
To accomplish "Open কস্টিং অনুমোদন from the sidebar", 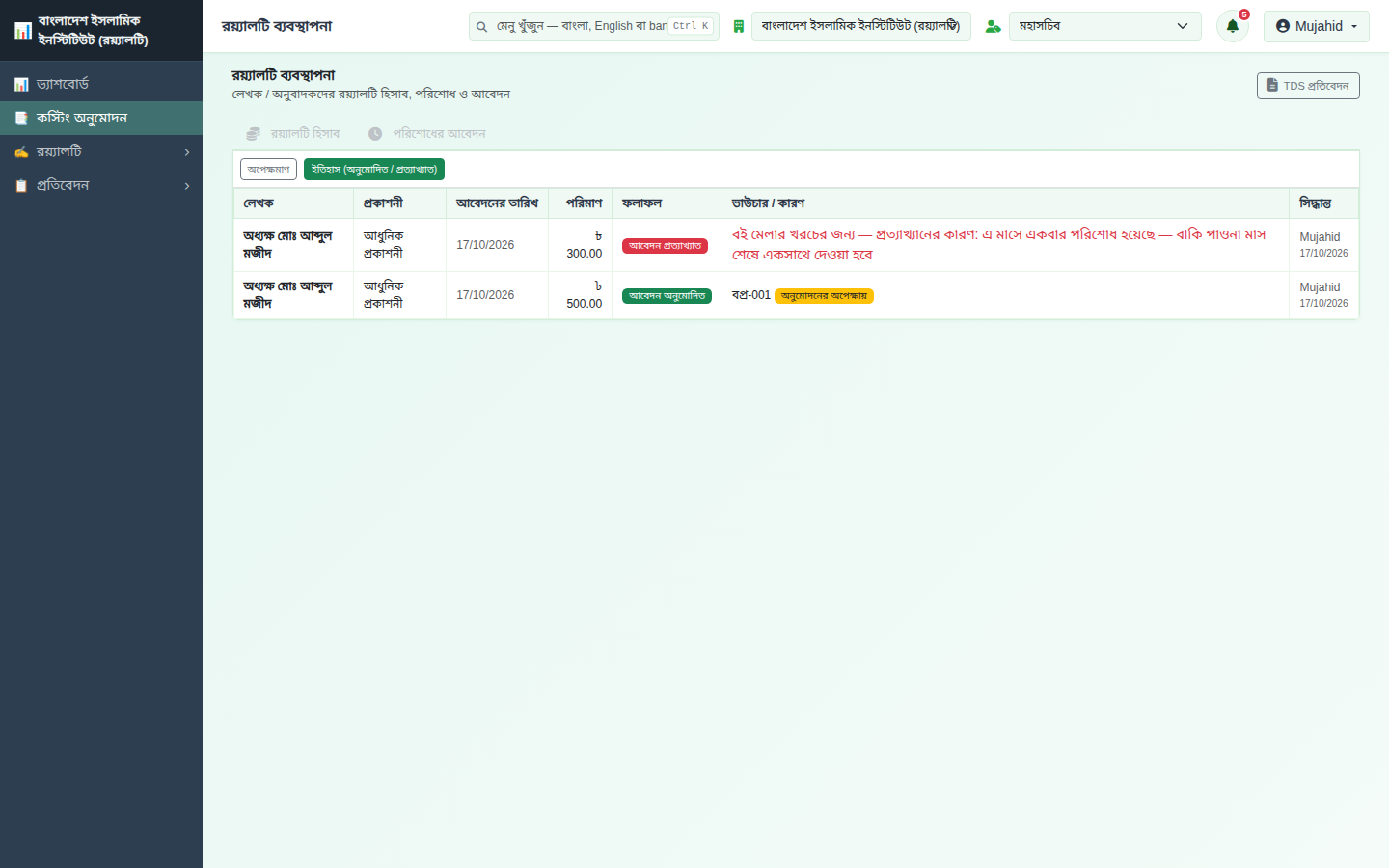I will [x=101, y=119].
